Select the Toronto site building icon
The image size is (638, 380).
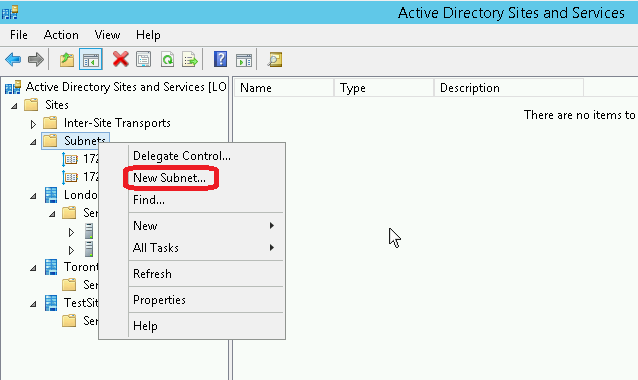click(51, 267)
